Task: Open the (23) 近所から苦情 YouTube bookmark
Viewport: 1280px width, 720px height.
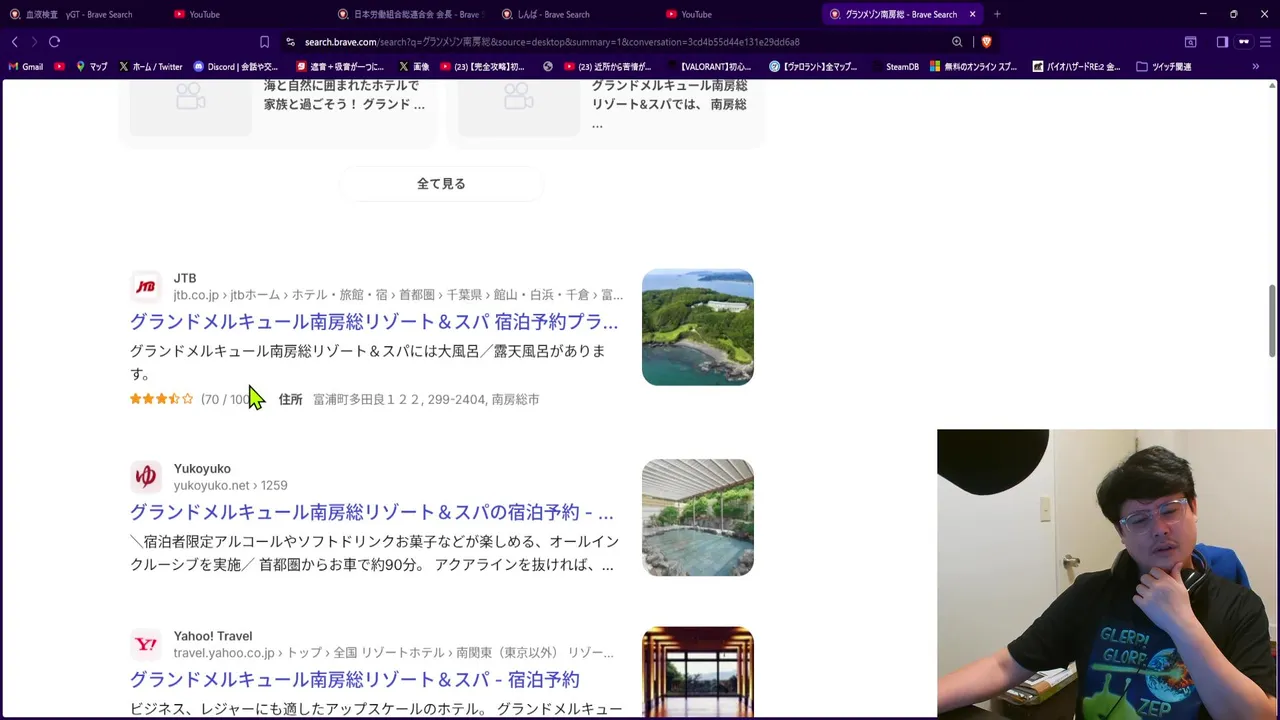Action: (x=608, y=67)
